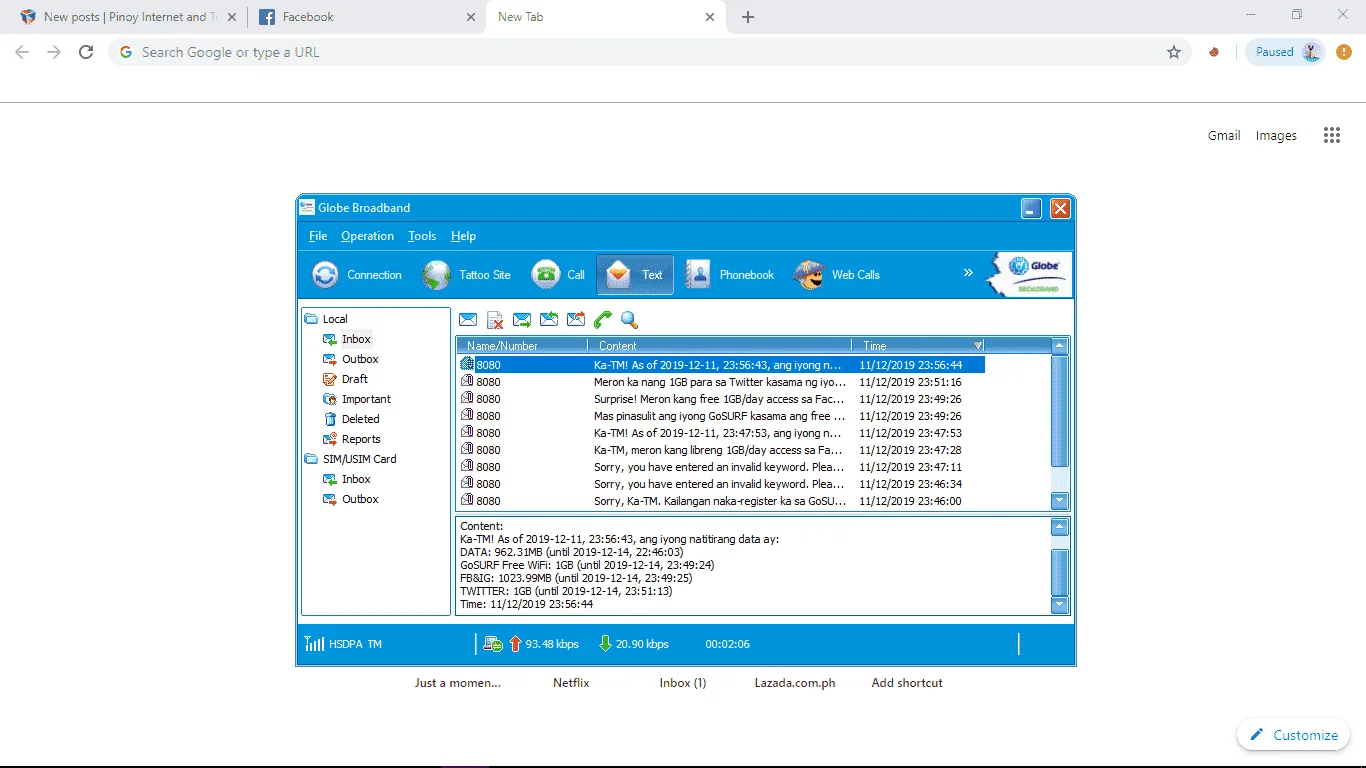Sort messages by Content column header
Image resolution: width=1366 pixels, height=768 pixels.
point(720,345)
